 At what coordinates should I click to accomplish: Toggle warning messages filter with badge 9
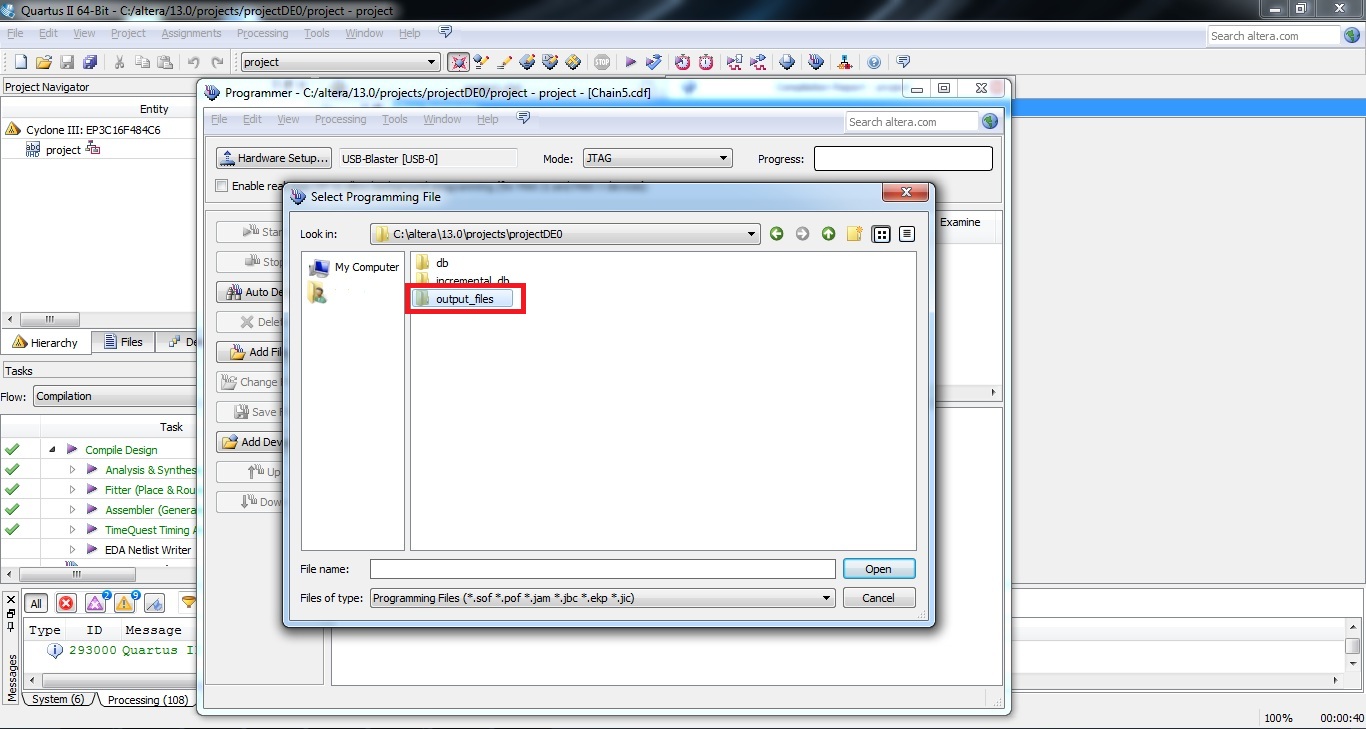pyautogui.click(x=125, y=603)
